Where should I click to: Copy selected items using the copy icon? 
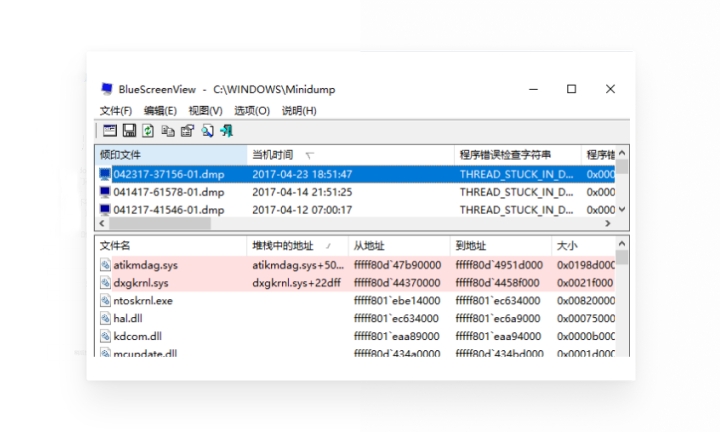(168, 131)
